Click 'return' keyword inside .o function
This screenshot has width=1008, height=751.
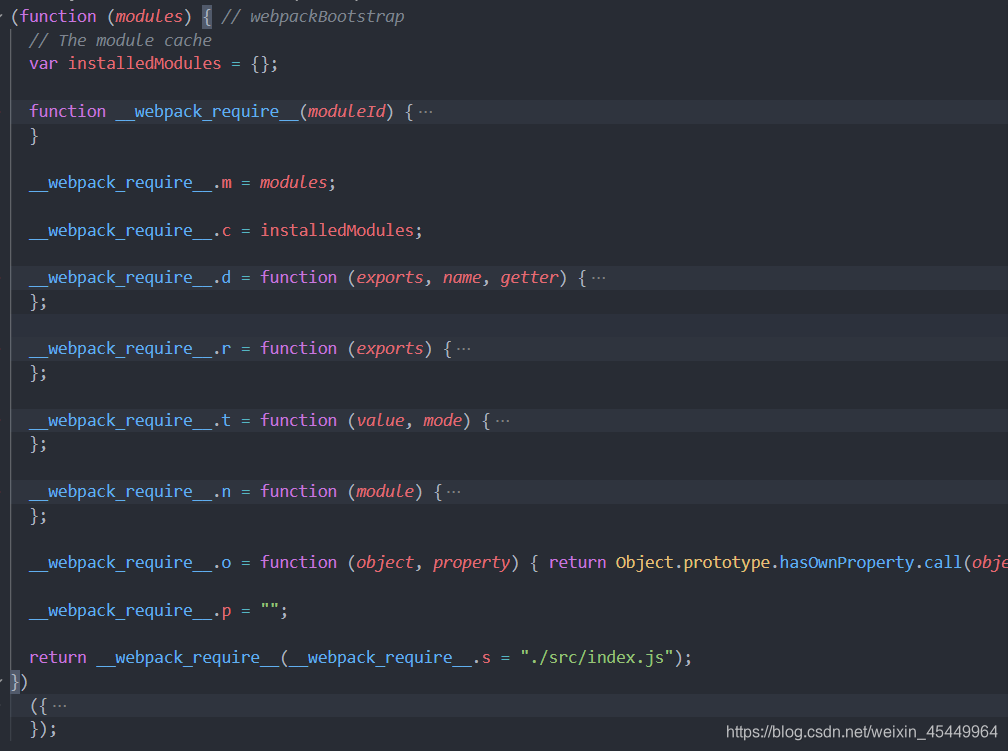pos(577,563)
